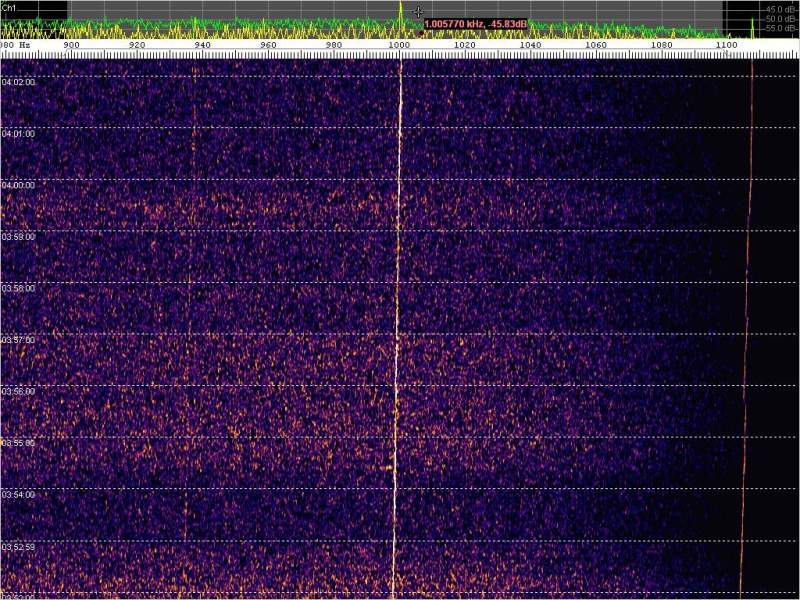Screen dimensions: 800x600
Task: Click the 45.0 dB amplitude scale label
Action: pos(780,9)
